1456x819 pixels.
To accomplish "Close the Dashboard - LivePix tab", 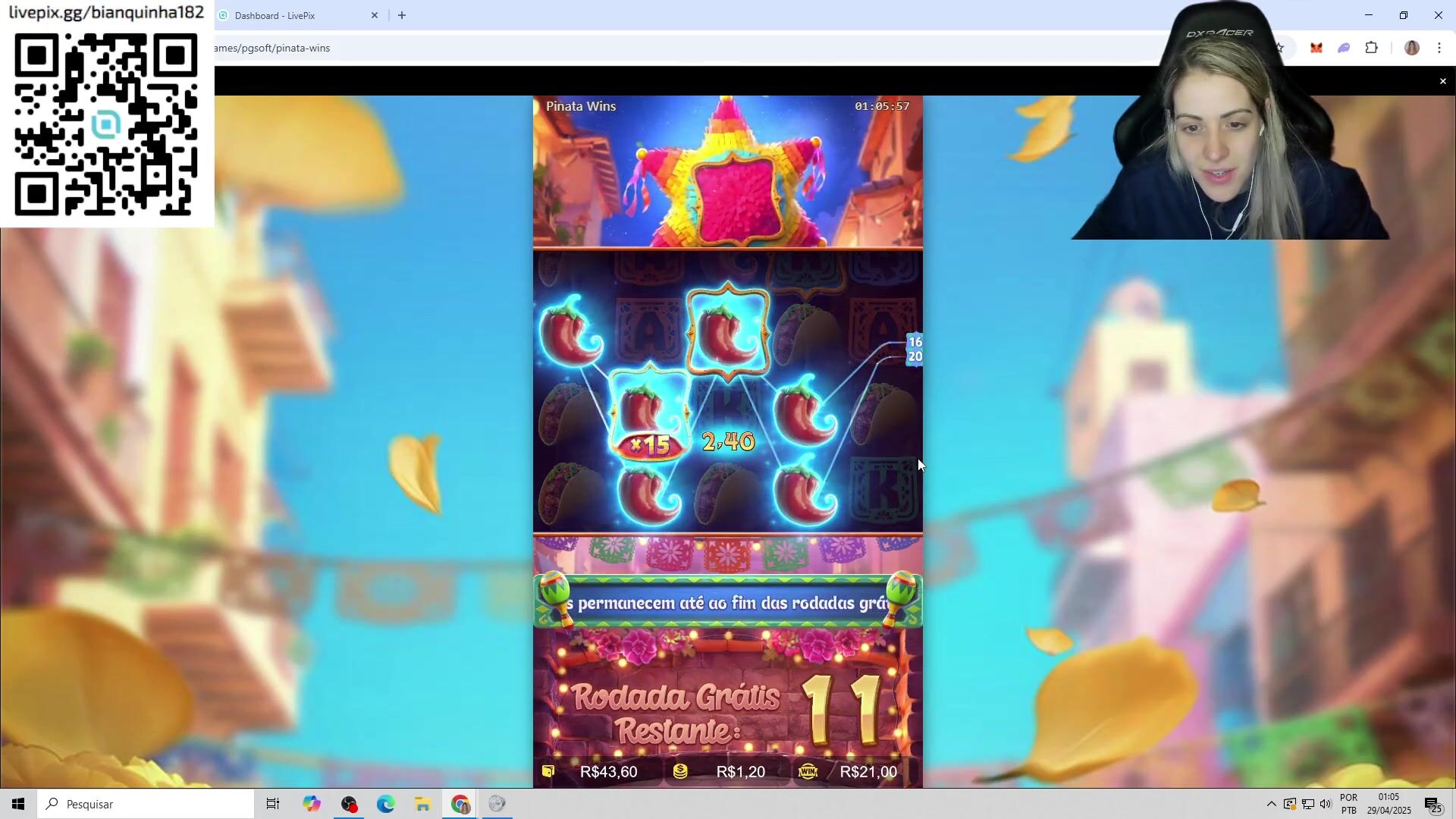I will 375,15.
